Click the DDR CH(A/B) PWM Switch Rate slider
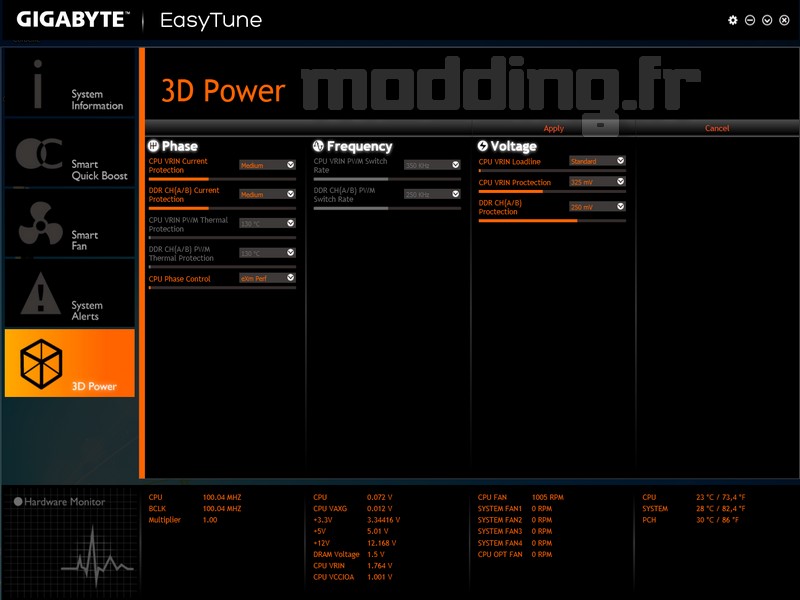800x600 pixels. pyautogui.click(x=387, y=208)
